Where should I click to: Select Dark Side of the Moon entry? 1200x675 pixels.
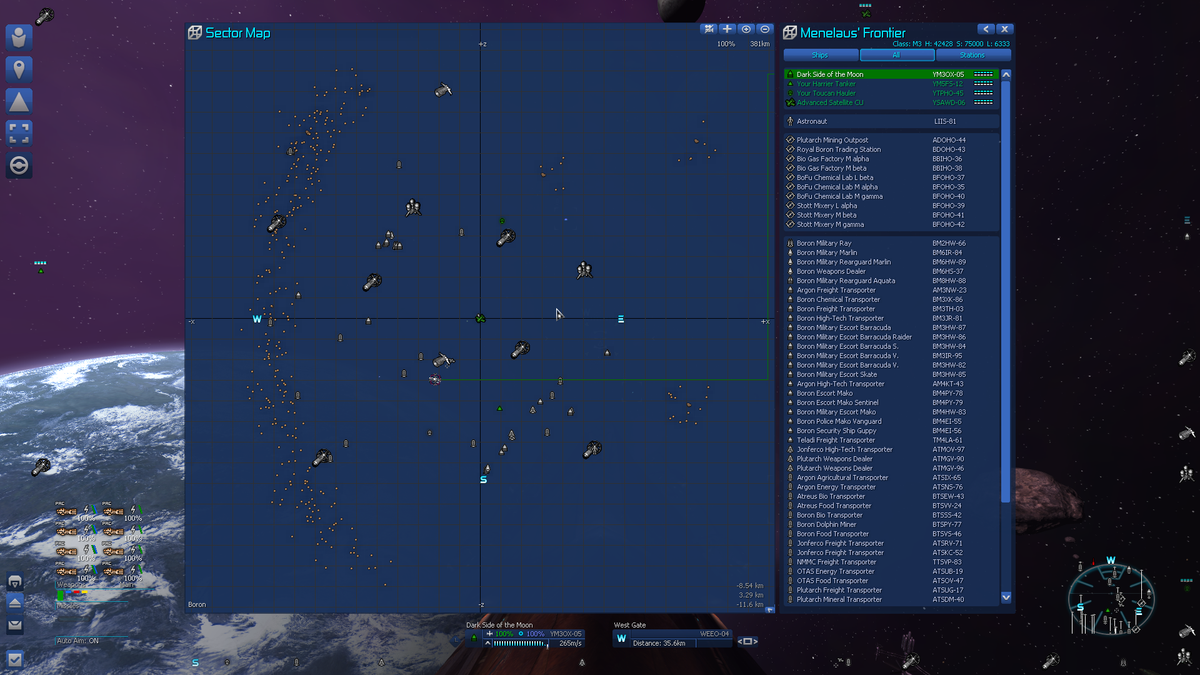[x=892, y=74]
